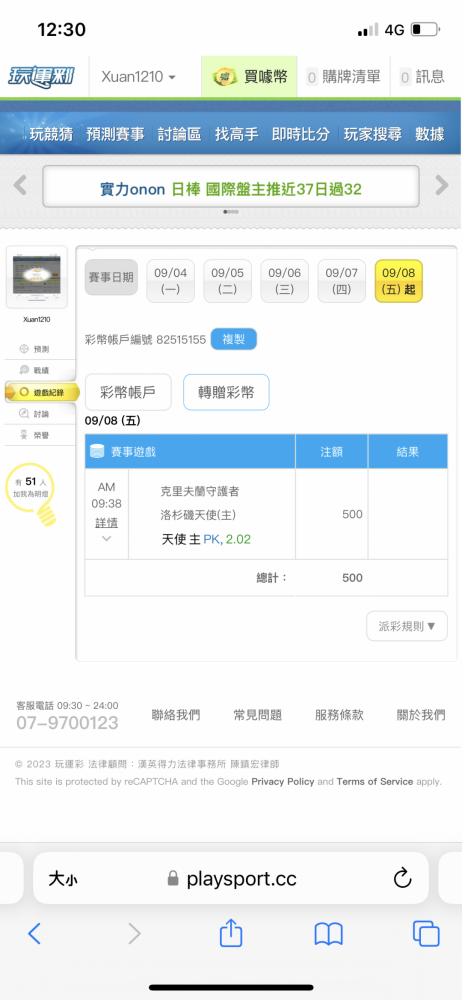Tap Safari 大小 text size button
The width and height of the screenshot is (462, 1000).
click(x=63, y=879)
